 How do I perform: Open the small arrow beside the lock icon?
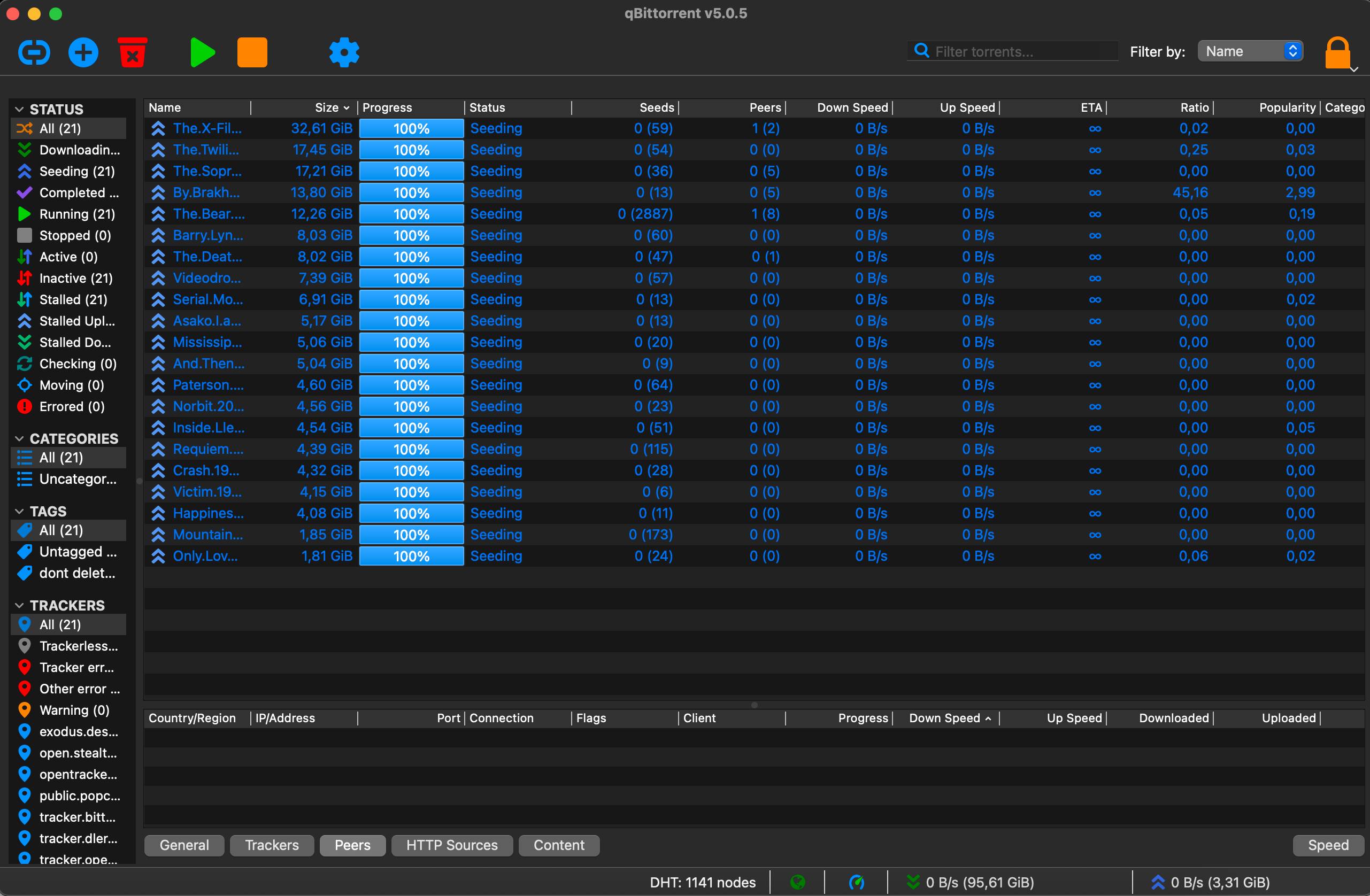coord(1354,69)
